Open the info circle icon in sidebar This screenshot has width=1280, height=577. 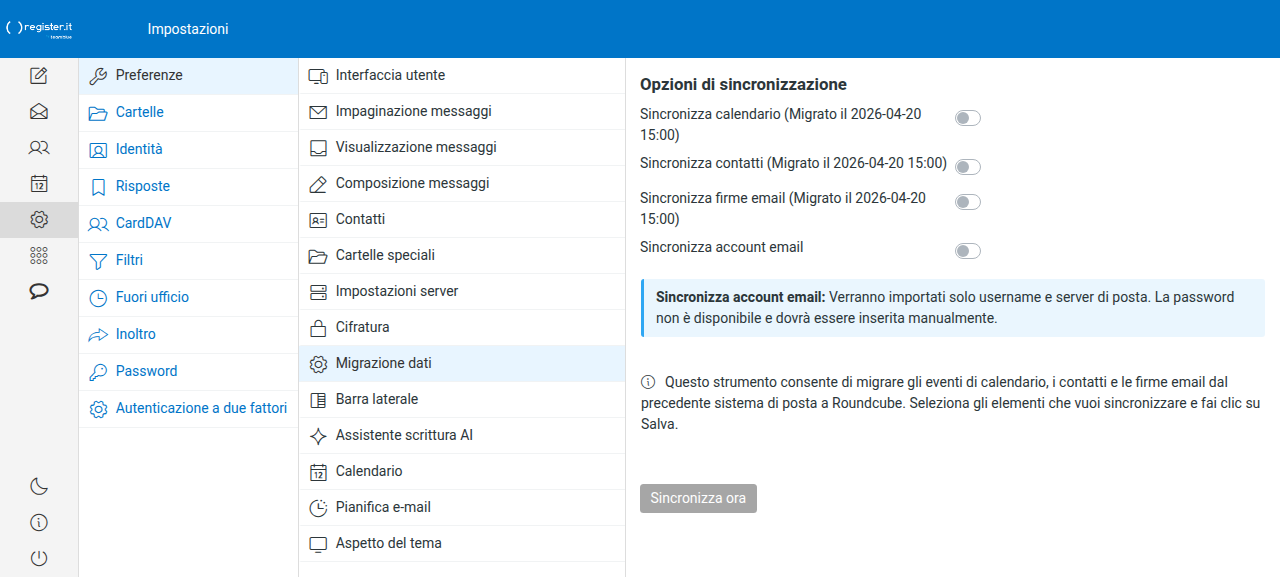click(39, 522)
